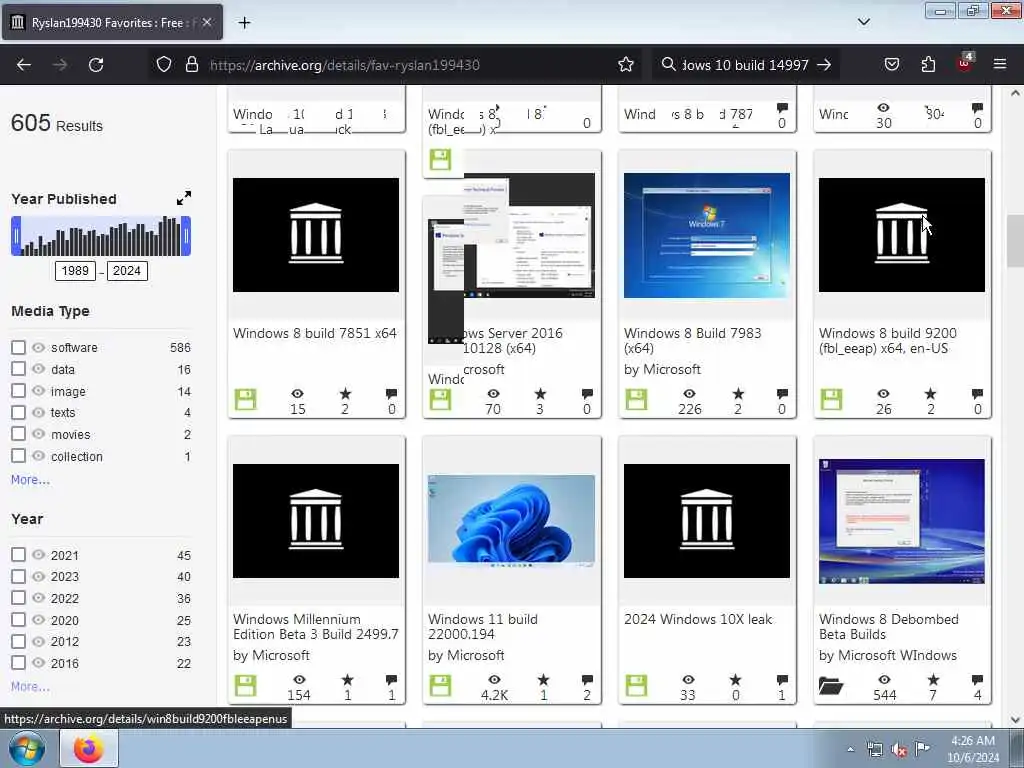Viewport: 1024px width, 768px height.
Task: Open Windows 8 Build 7983 (x64) title
Action: coord(692,340)
